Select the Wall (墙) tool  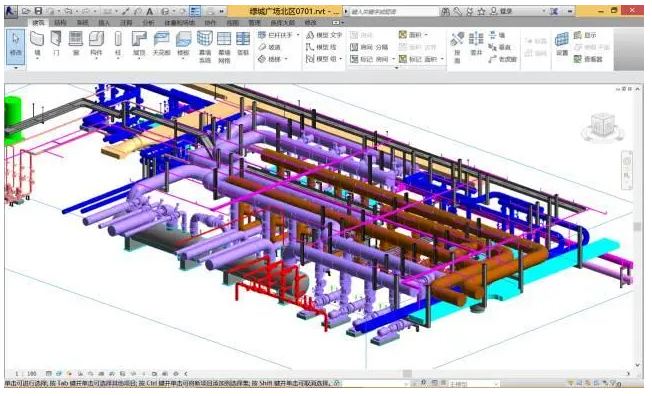[x=37, y=44]
